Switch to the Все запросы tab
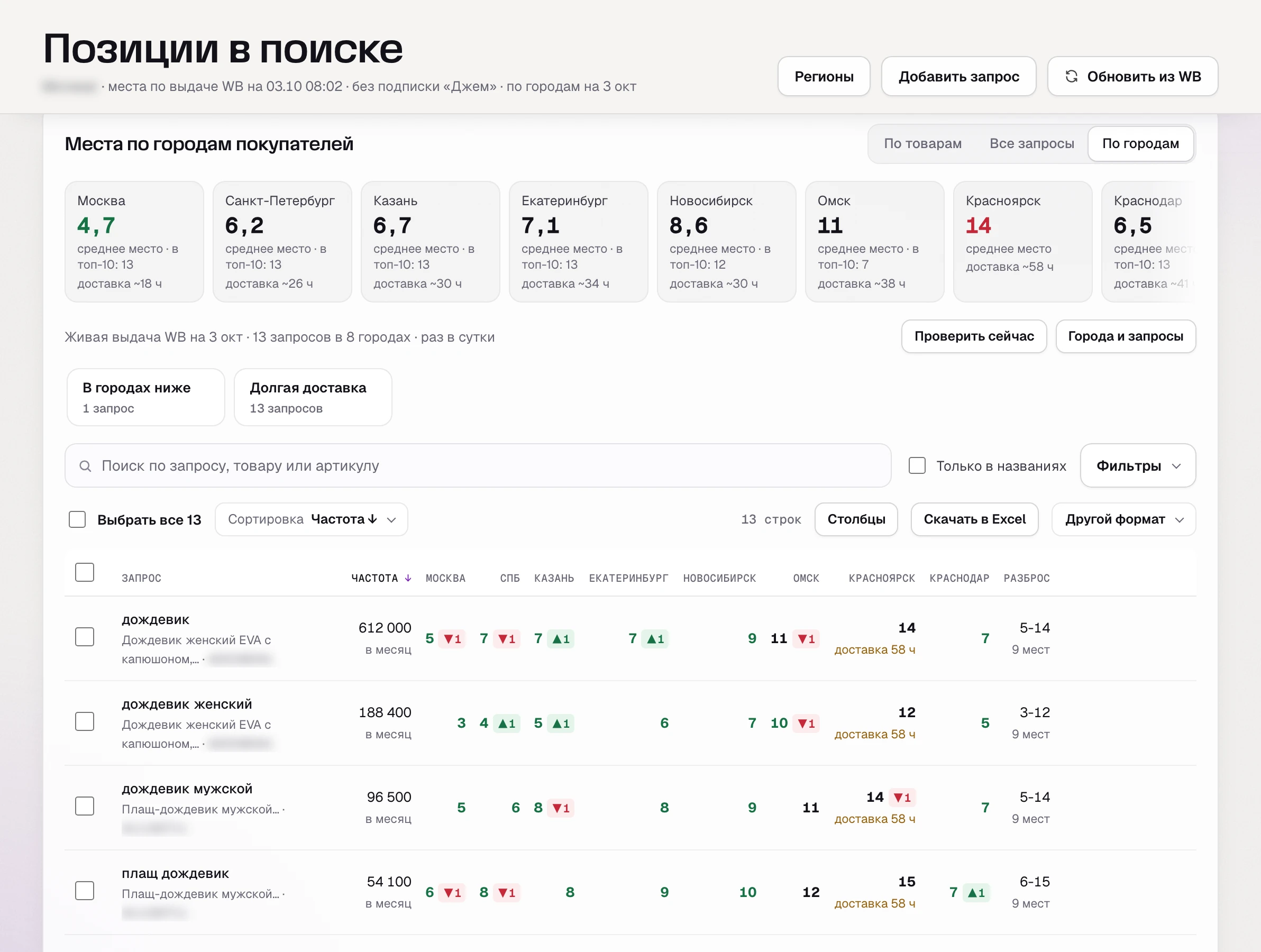 click(1031, 144)
